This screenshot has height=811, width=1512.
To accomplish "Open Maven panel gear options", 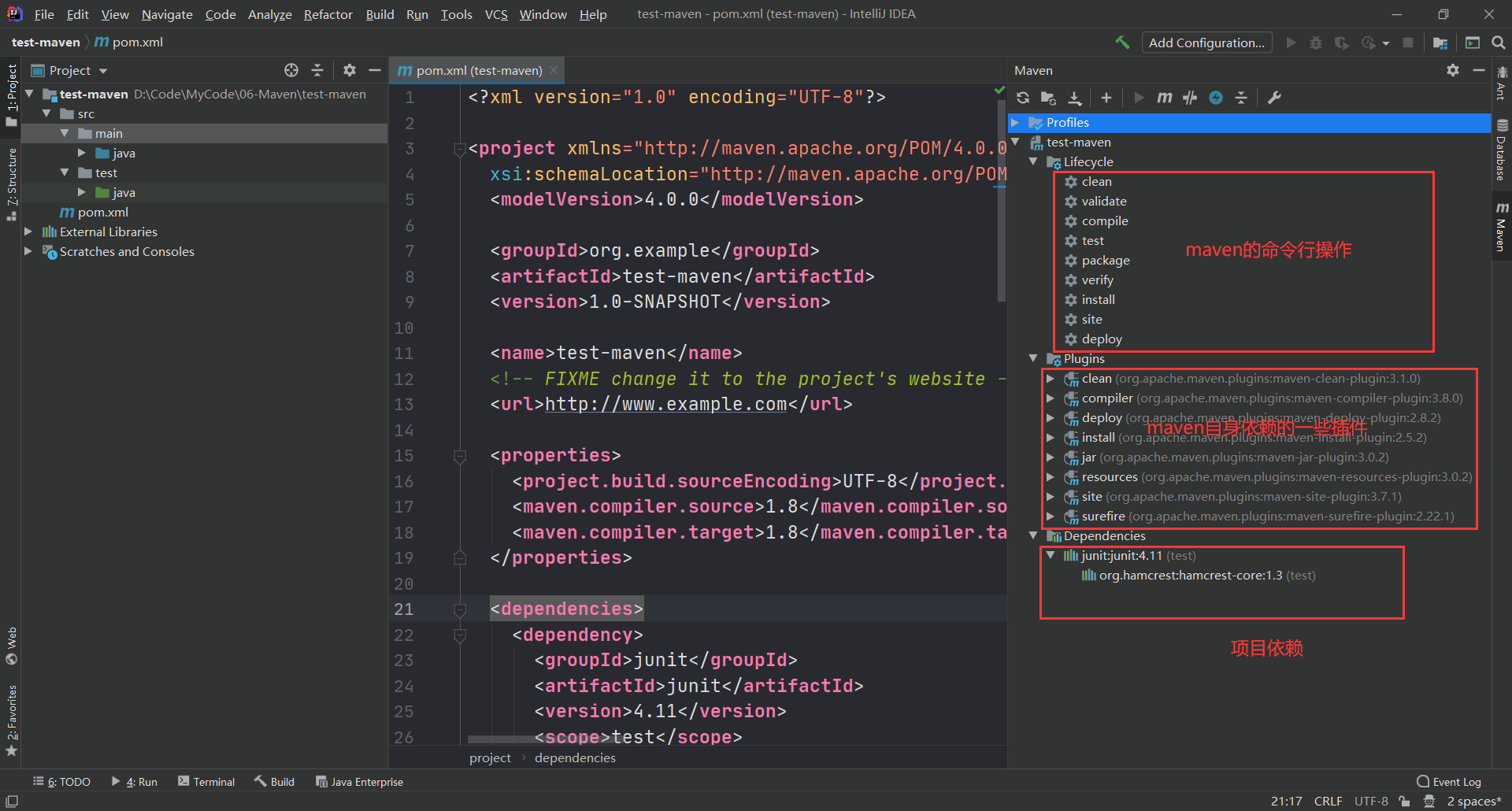I will coord(1453,70).
